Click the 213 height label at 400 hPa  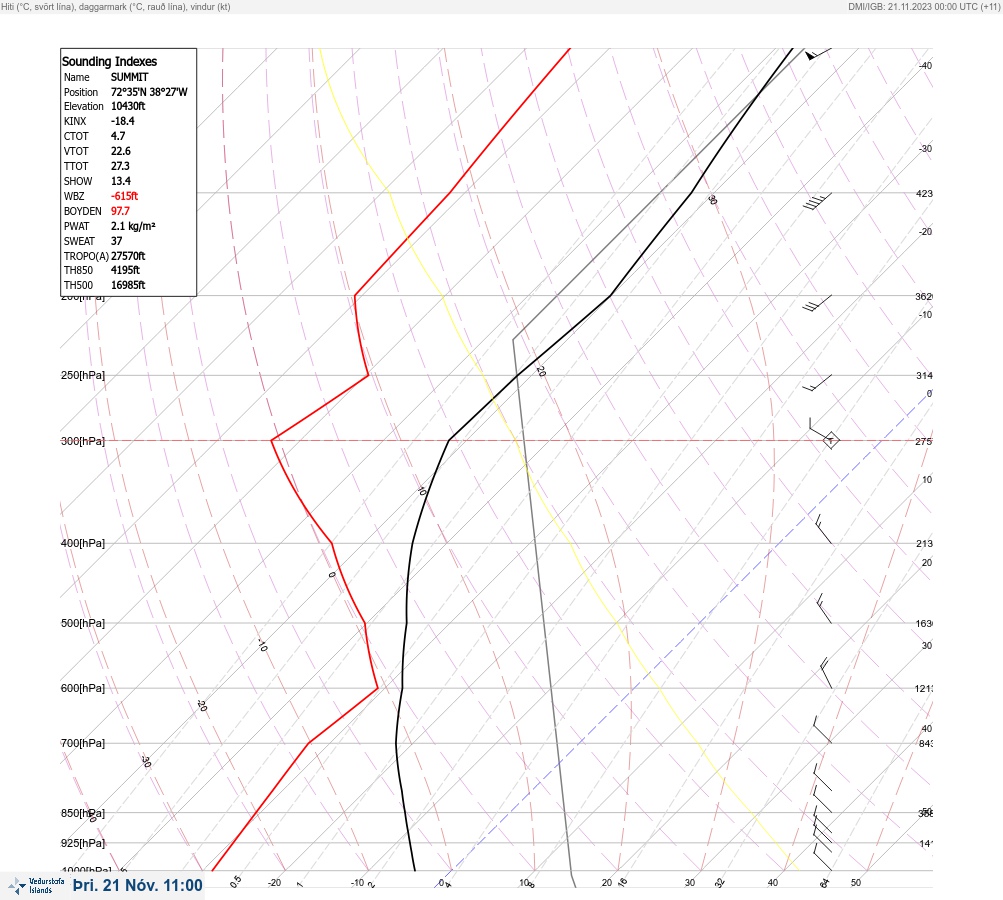pos(924,544)
